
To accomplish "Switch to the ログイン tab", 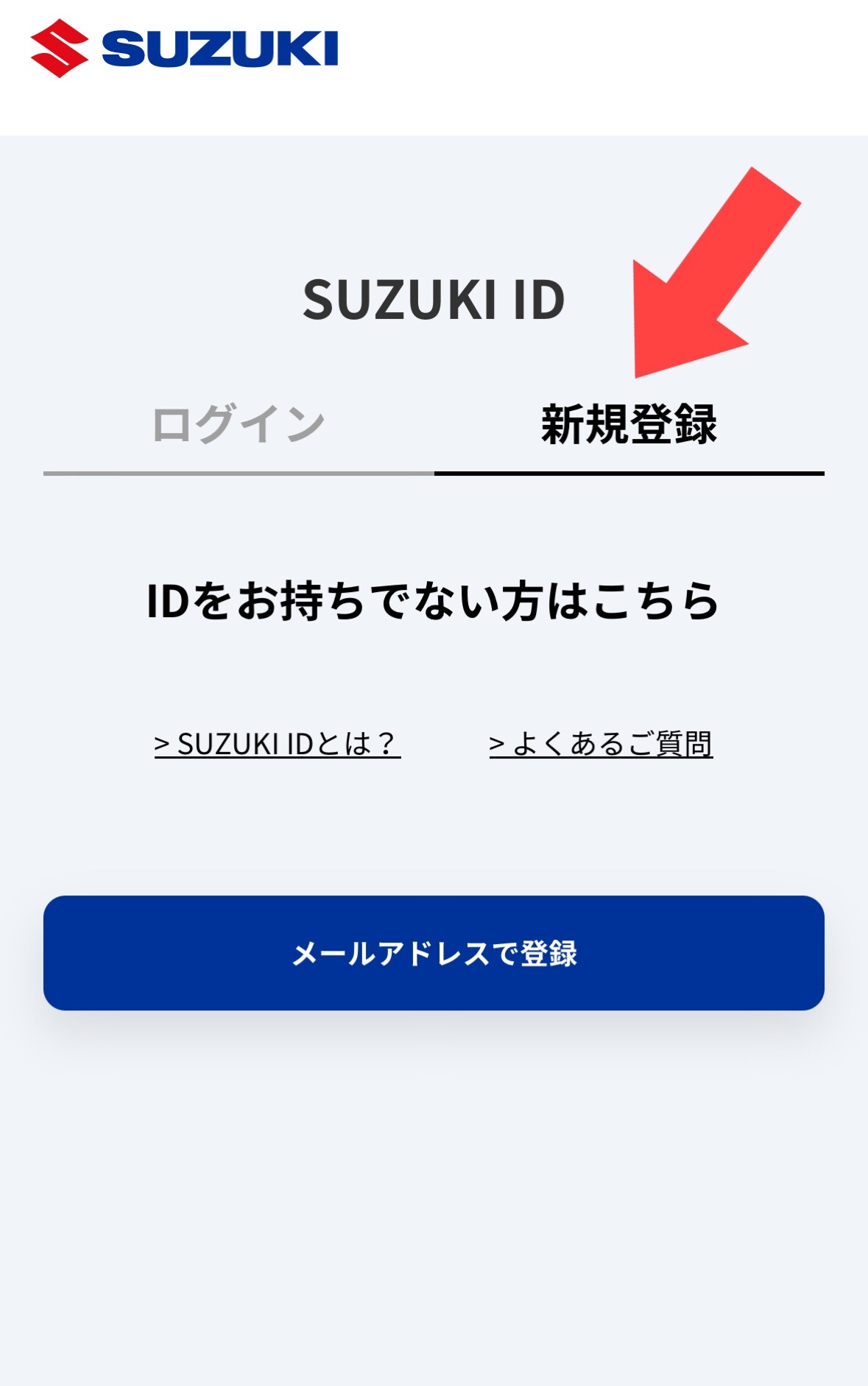I will pos(239,425).
